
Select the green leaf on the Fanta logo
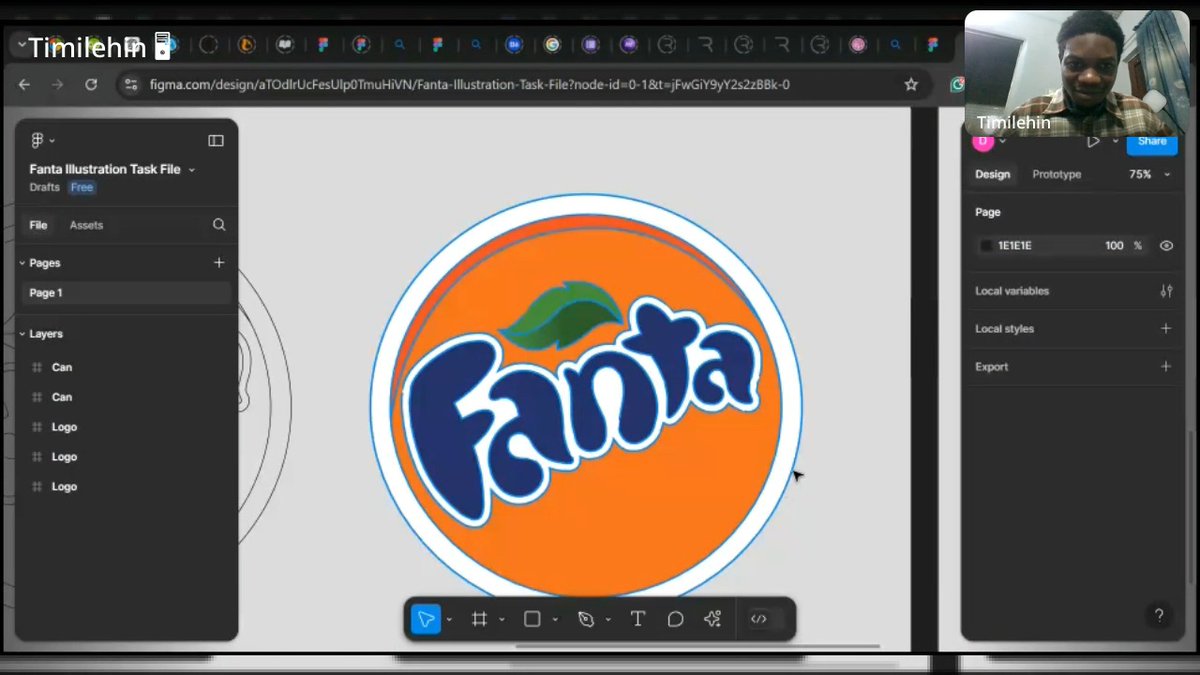561,314
